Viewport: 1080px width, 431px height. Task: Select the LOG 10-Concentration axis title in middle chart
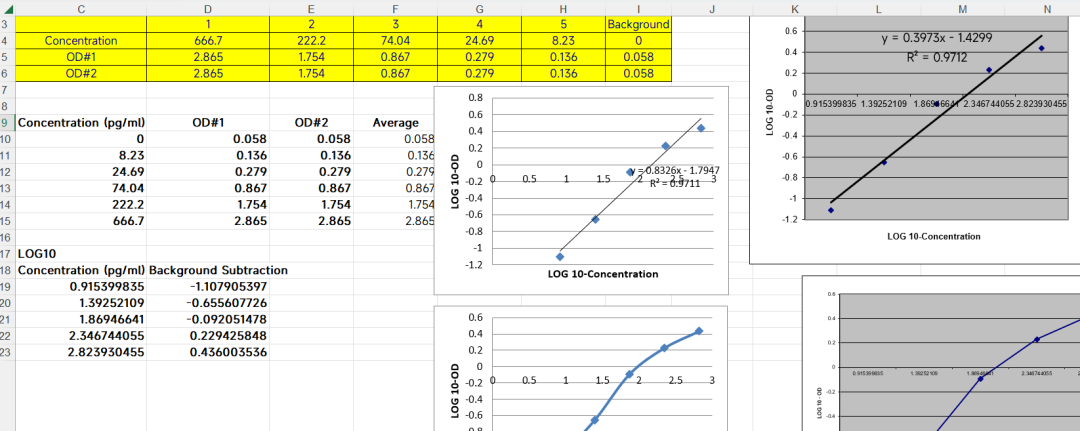tap(603, 274)
